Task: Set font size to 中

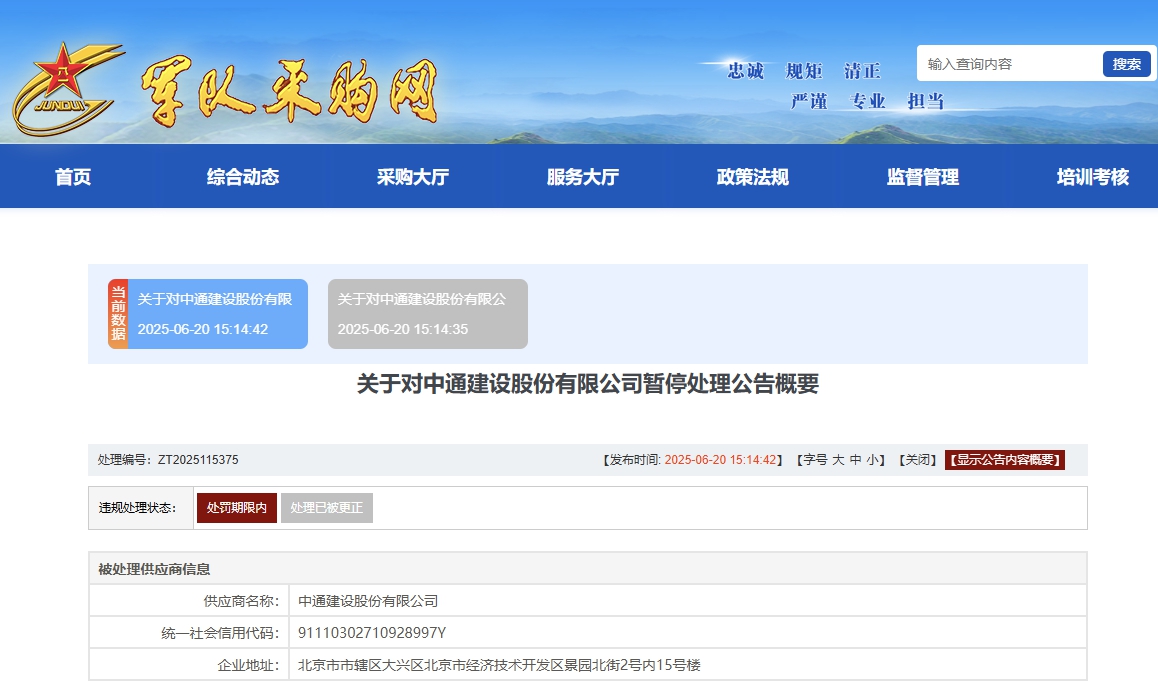Action: tap(855, 459)
